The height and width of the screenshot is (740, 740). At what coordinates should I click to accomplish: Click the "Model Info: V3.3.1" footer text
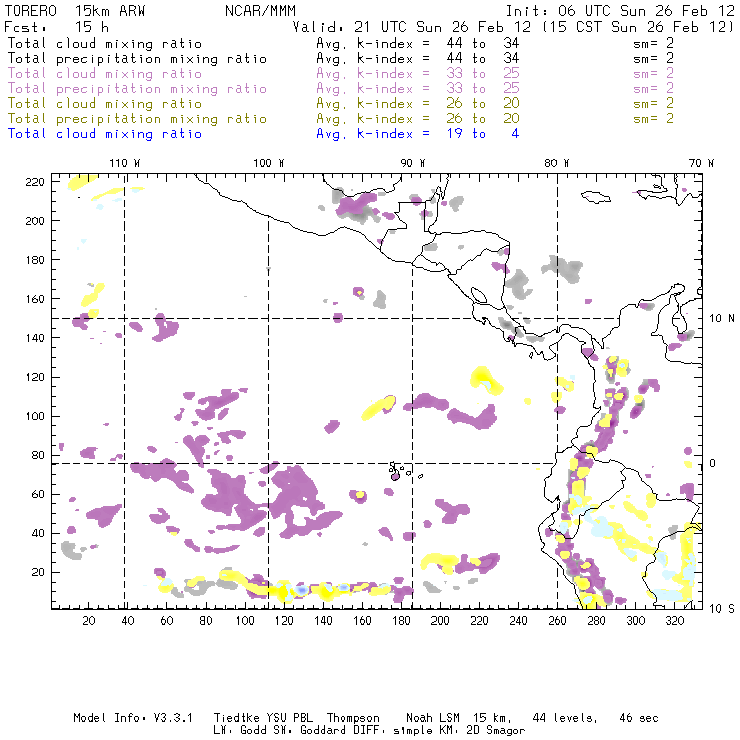[x=133, y=718]
